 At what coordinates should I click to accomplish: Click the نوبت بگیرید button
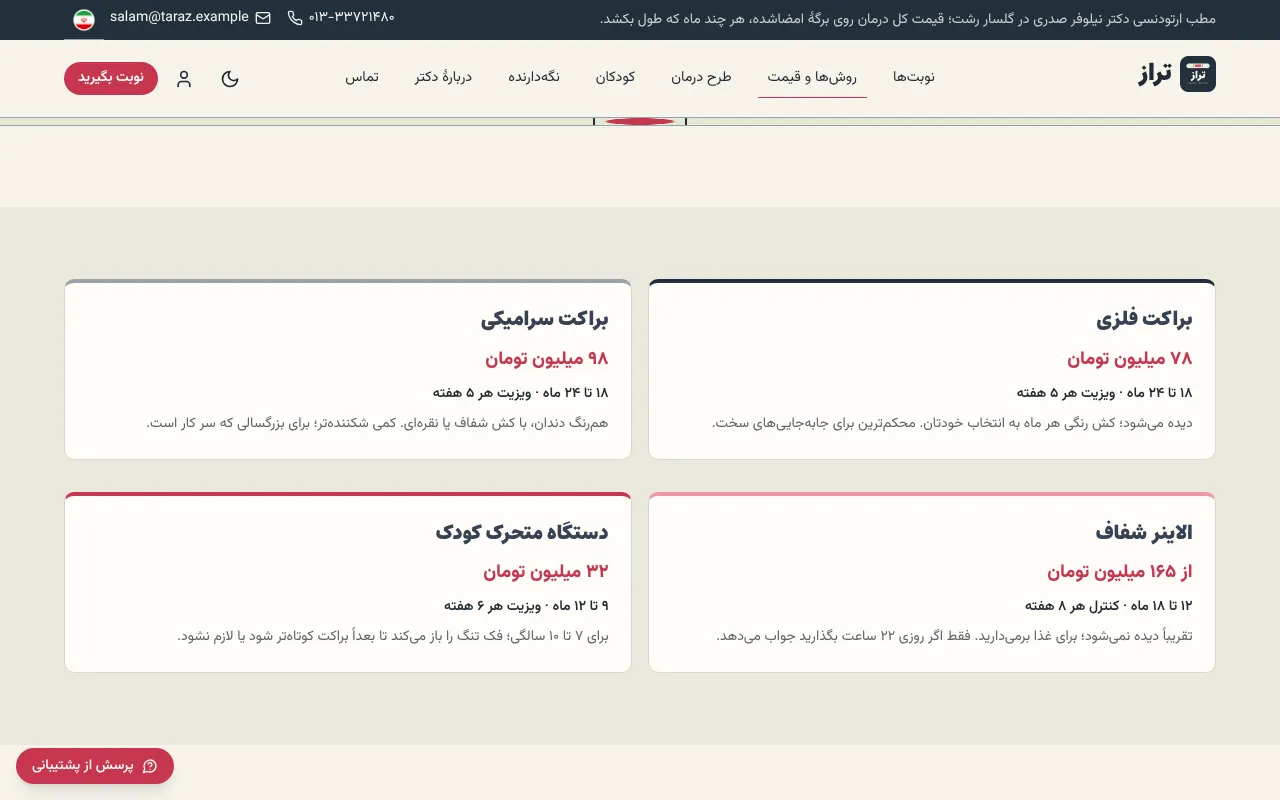(111, 78)
